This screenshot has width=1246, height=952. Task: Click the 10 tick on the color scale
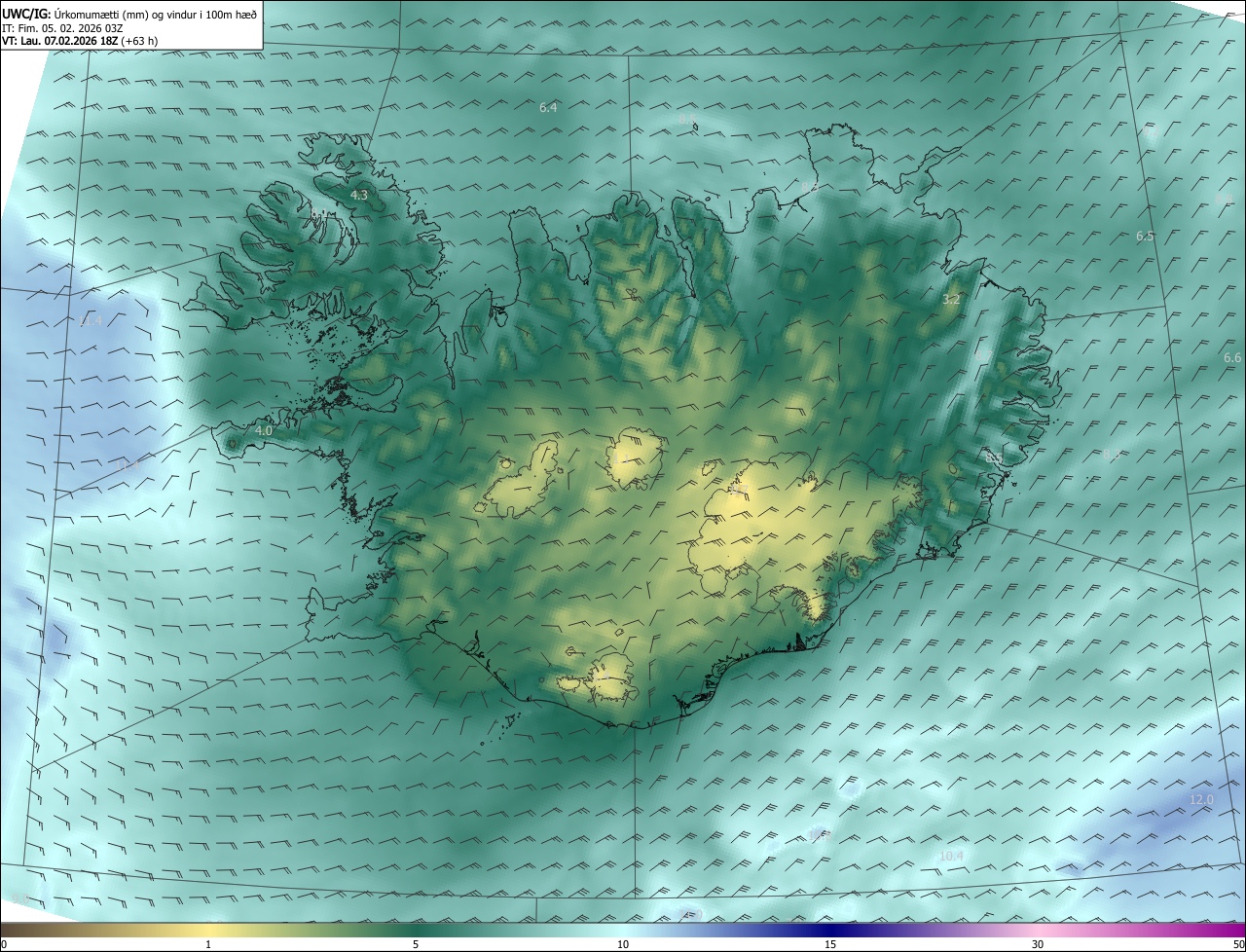click(623, 945)
